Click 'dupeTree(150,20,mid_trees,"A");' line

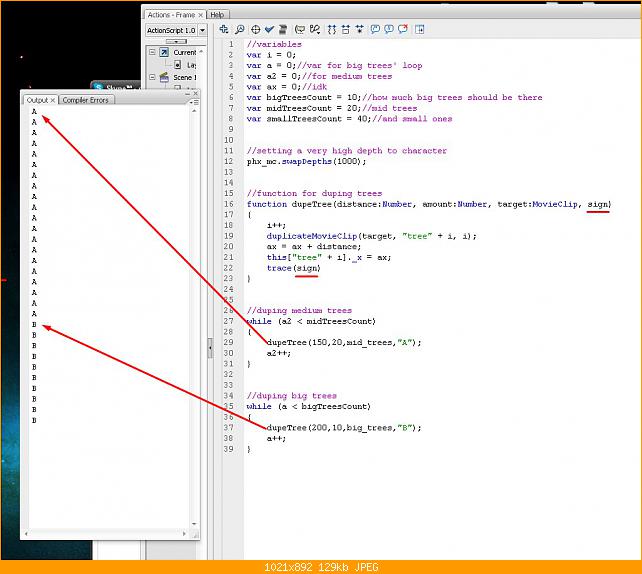pyautogui.click(x=344, y=342)
